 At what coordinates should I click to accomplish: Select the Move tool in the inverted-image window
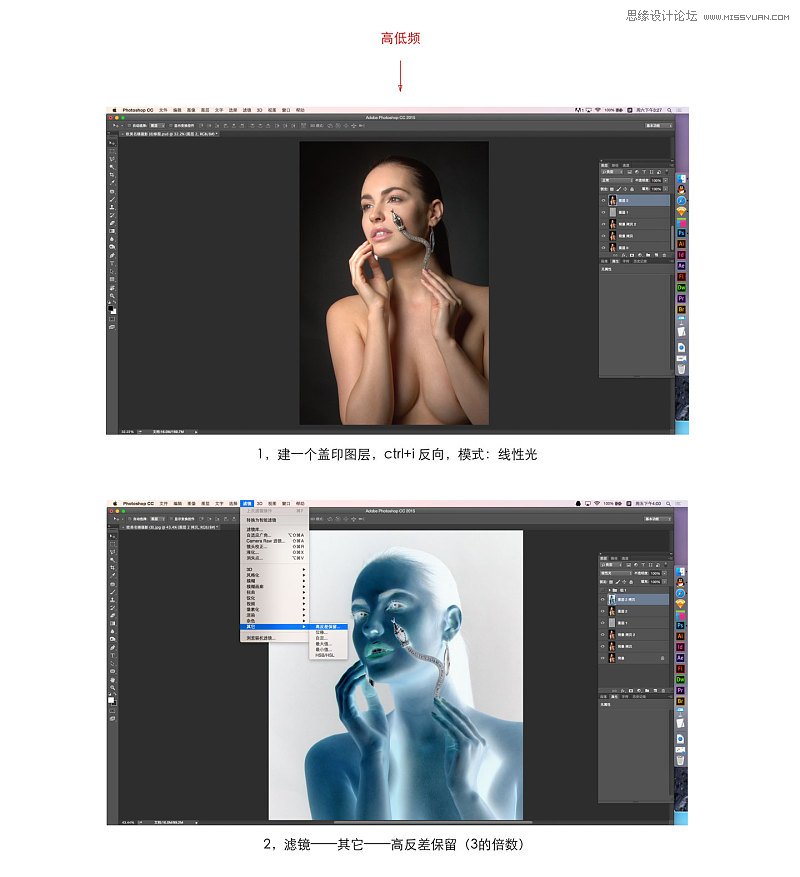click(111, 536)
